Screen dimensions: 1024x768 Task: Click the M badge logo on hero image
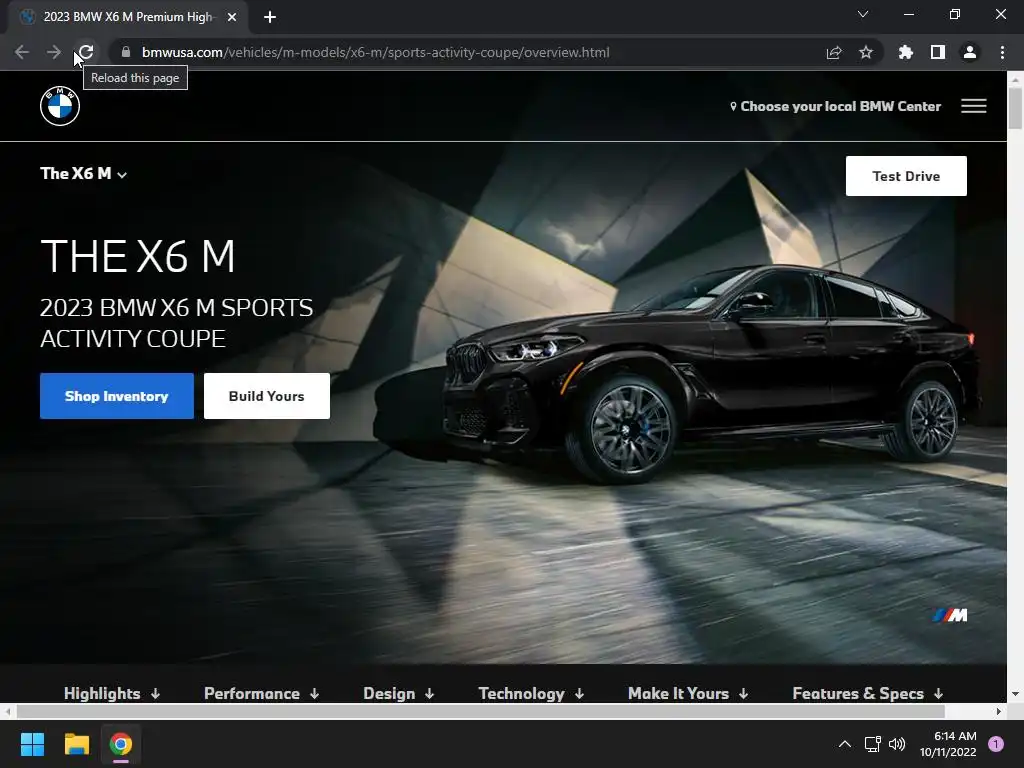click(x=950, y=615)
